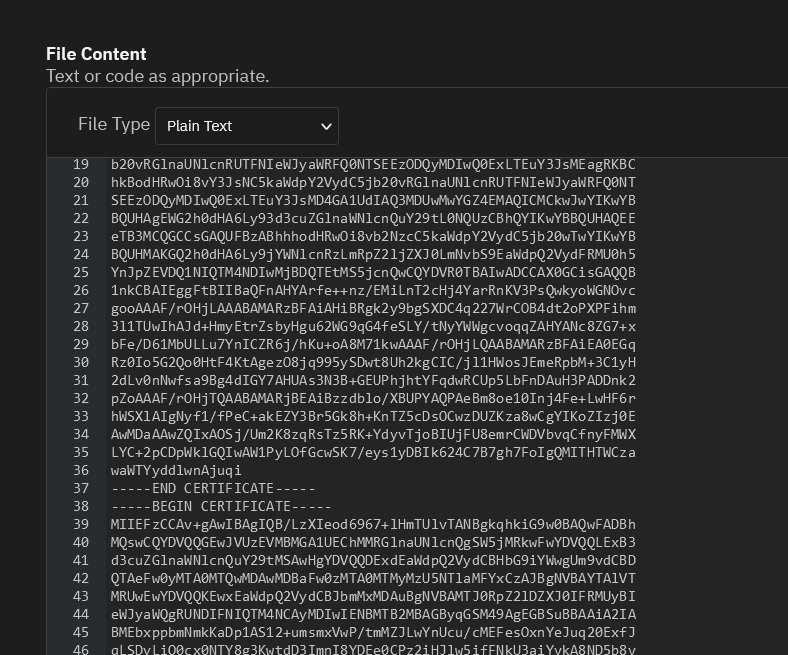Click the line starting with MIIEFzCCAv
The width and height of the screenshot is (788, 655).
click(373, 524)
